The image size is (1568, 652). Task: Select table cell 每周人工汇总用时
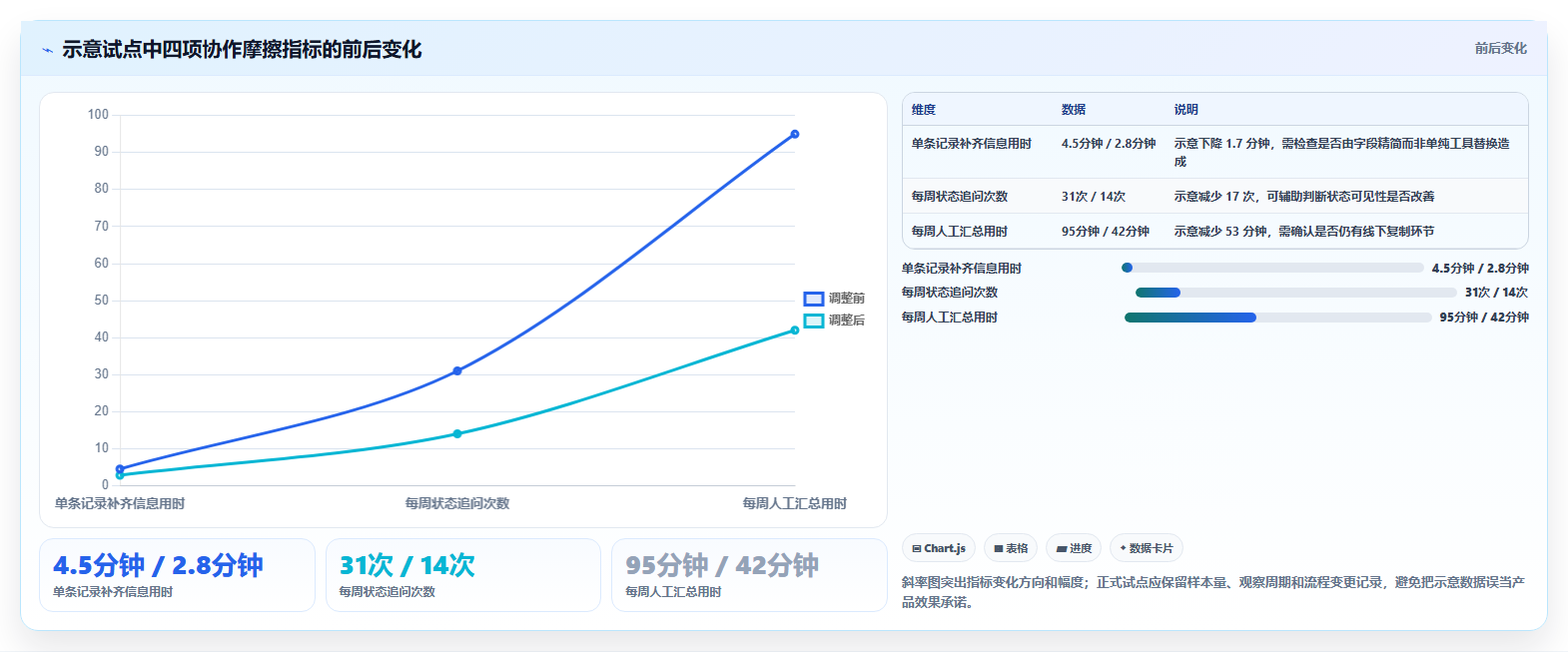[960, 232]
